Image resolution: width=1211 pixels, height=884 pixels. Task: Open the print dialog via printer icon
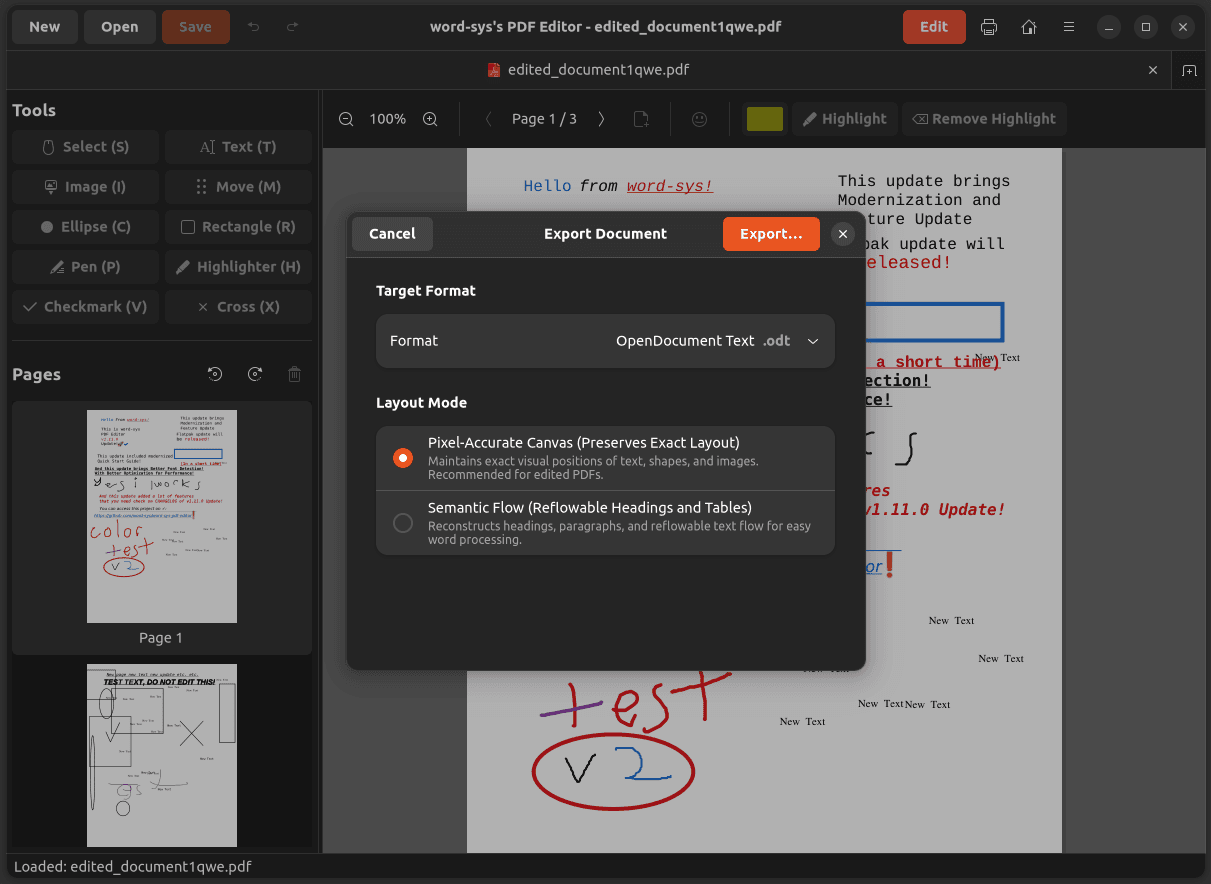(x=989, y=27)
